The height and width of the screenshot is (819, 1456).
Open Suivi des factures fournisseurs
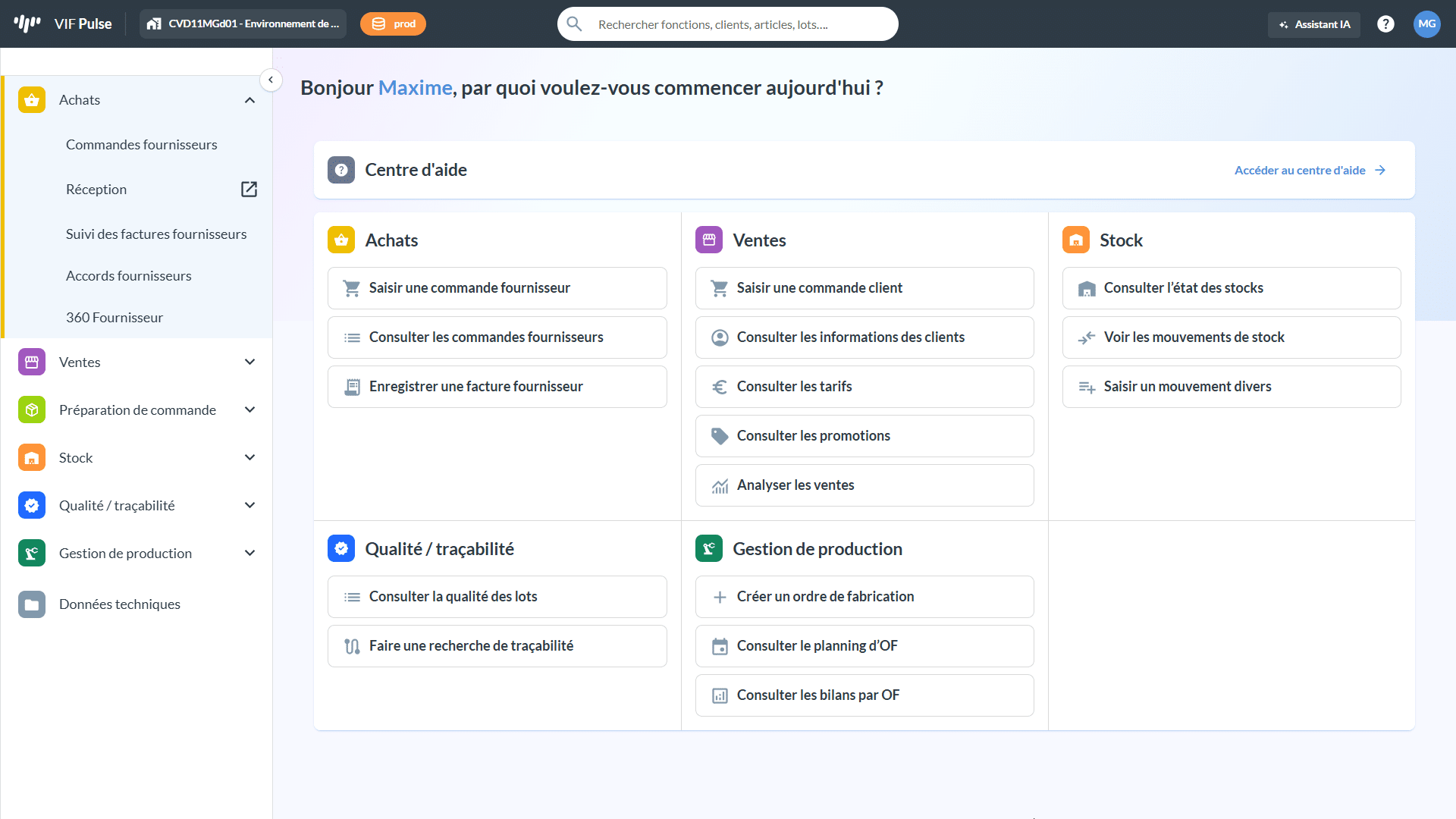click(x=156, y=234)
